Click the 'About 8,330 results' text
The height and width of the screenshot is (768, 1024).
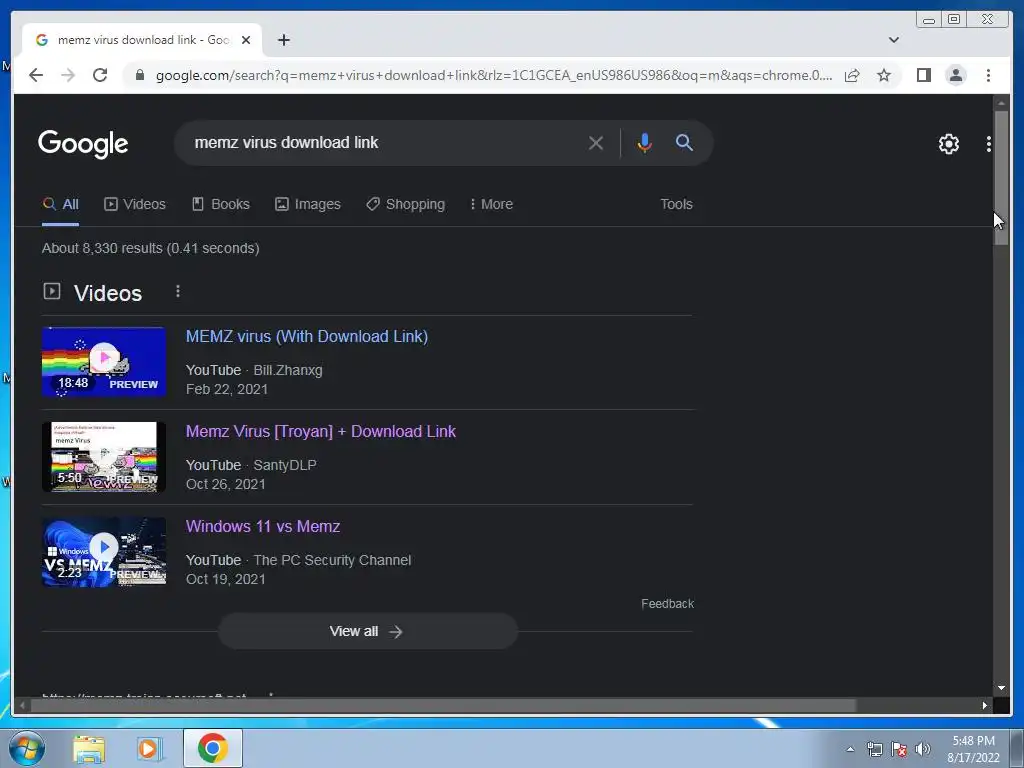pos(151,248)
